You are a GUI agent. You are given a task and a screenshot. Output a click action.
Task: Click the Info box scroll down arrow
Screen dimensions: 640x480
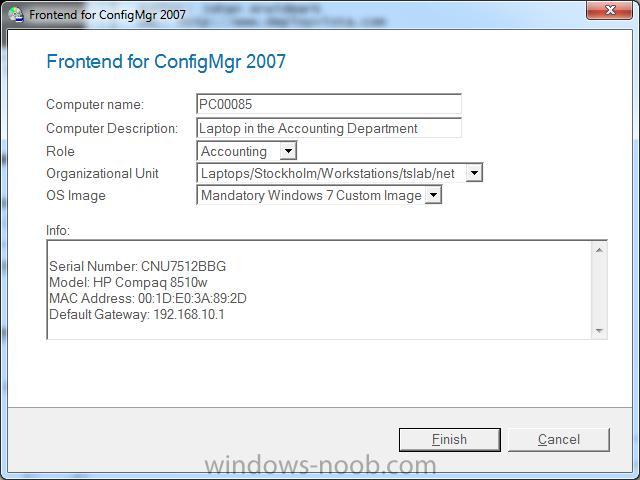pos(599,331)
